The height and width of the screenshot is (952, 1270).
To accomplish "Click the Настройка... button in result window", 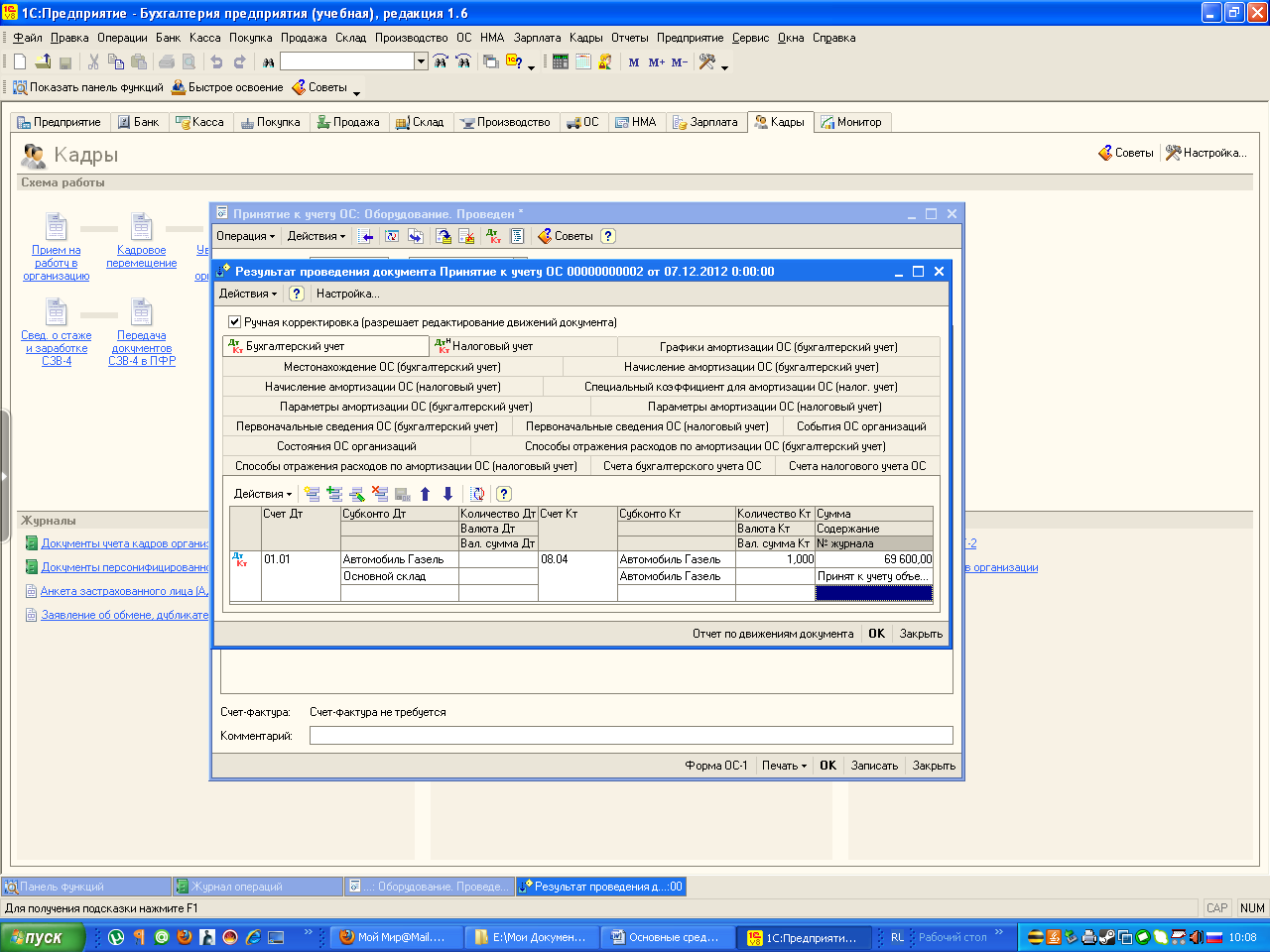I will pyautogui.click(x=347, y=294).
